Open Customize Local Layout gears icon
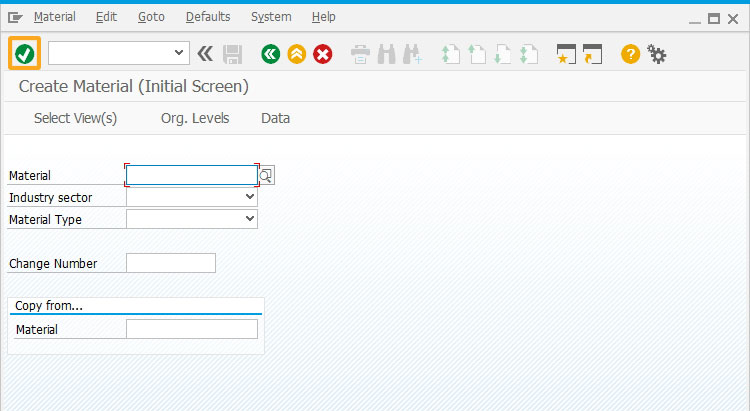The width and height of the screenshot is (750, 411). (656, 54)
